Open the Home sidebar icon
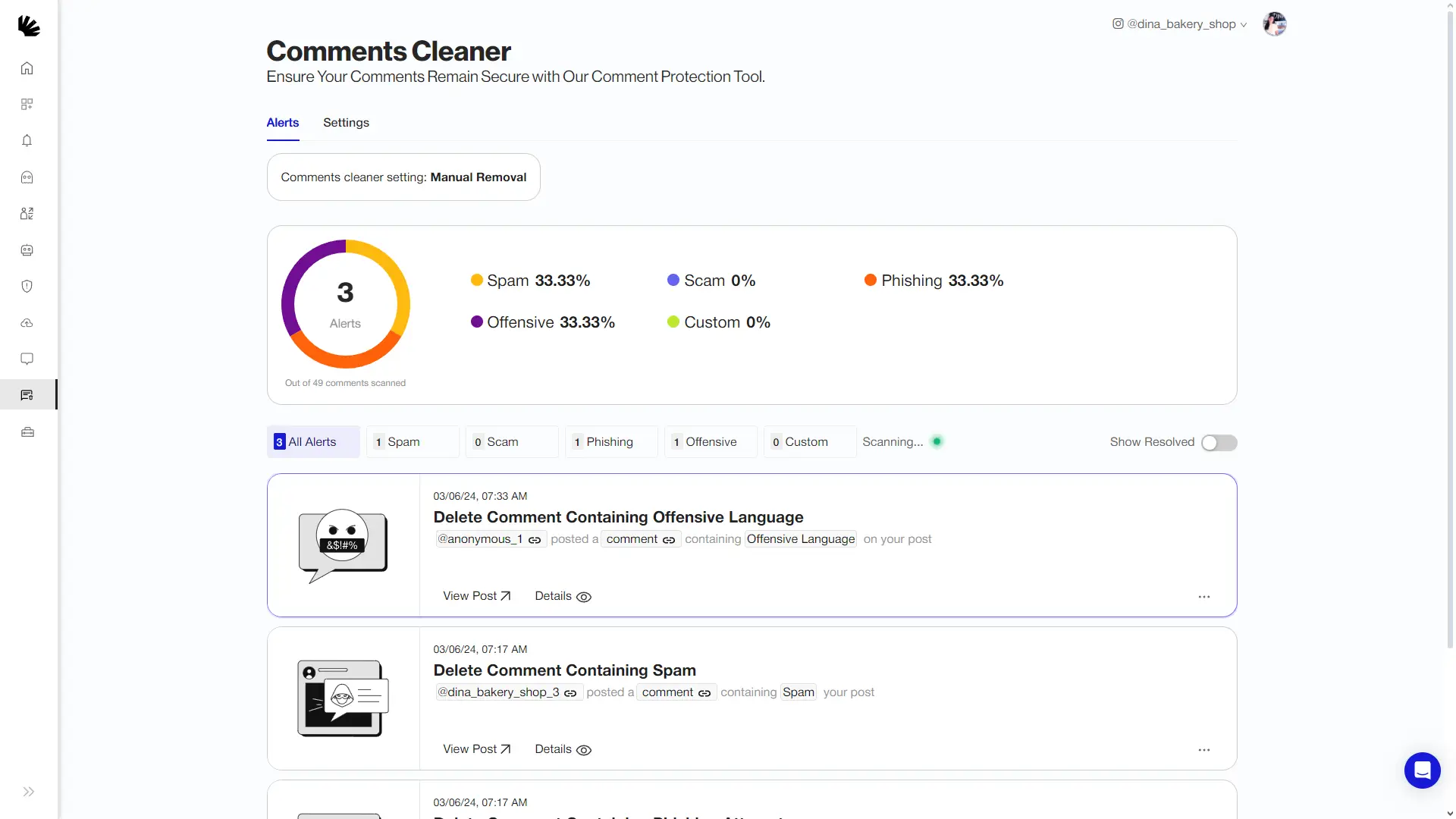Image resolution: width=1456 pixels, height=819 pixels. 27,68
